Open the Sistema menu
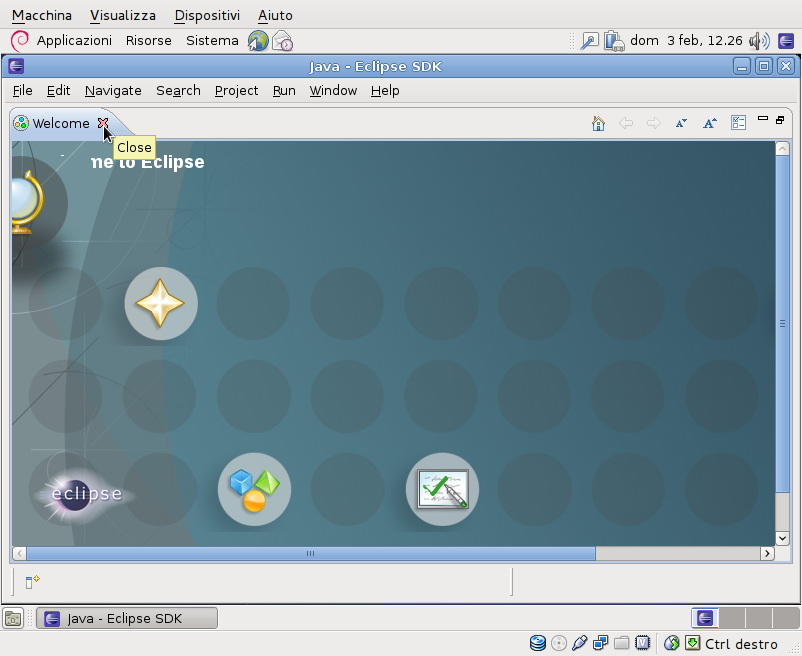The height and width of the screenshot is (656, 802). tap(212, 40)
